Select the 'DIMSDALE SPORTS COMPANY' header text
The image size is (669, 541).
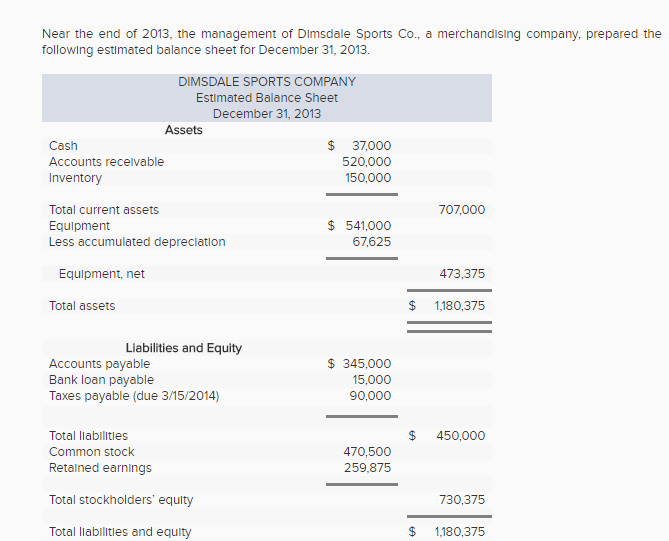tap(267, 82)
